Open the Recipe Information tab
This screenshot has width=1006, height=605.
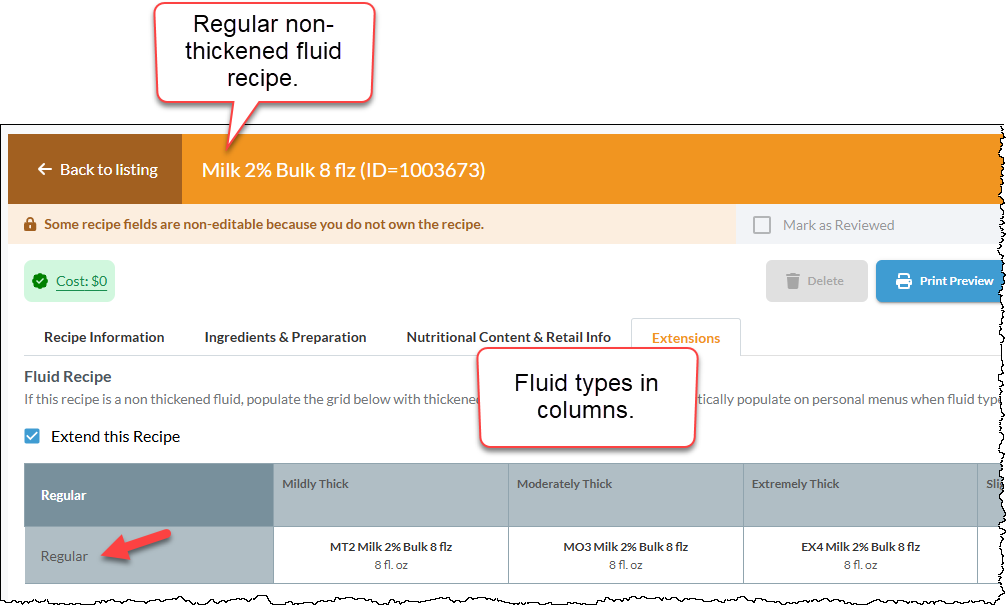pyautogui.click(x=104, y=337)
